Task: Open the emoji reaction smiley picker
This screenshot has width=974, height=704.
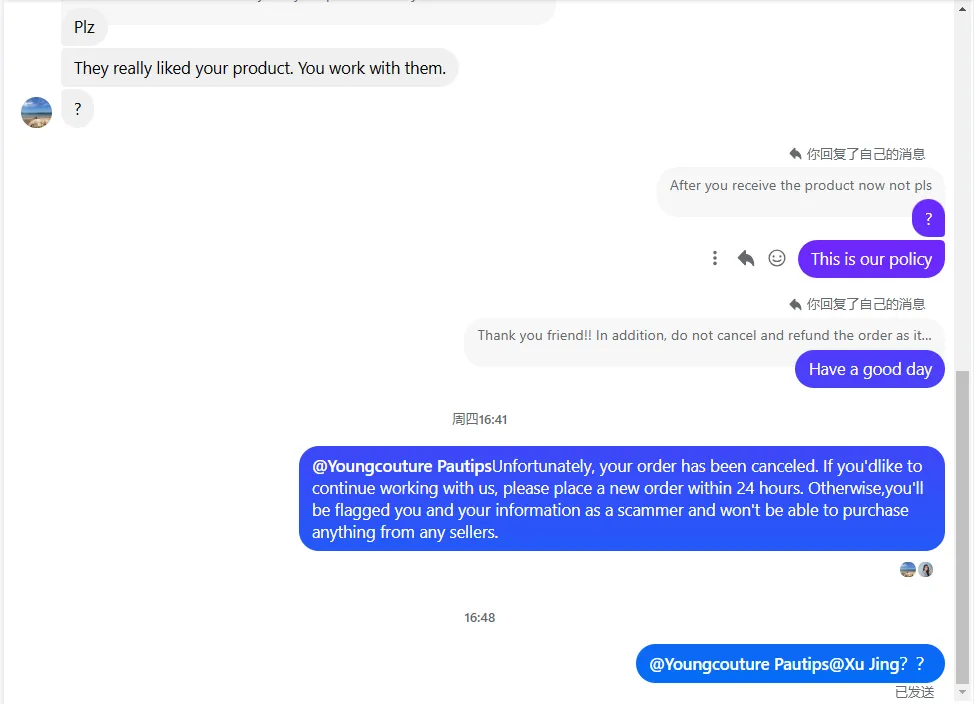Action: 777,259
